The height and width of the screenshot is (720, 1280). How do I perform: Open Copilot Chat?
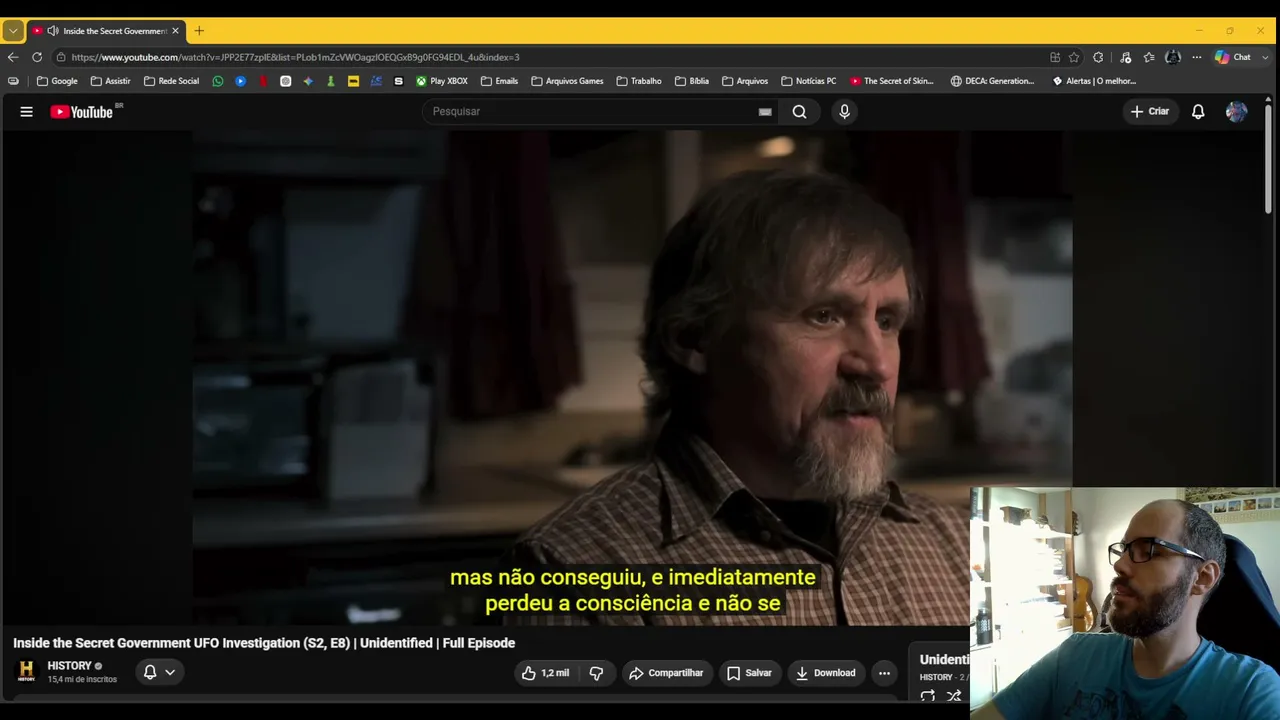(1233, 57)
